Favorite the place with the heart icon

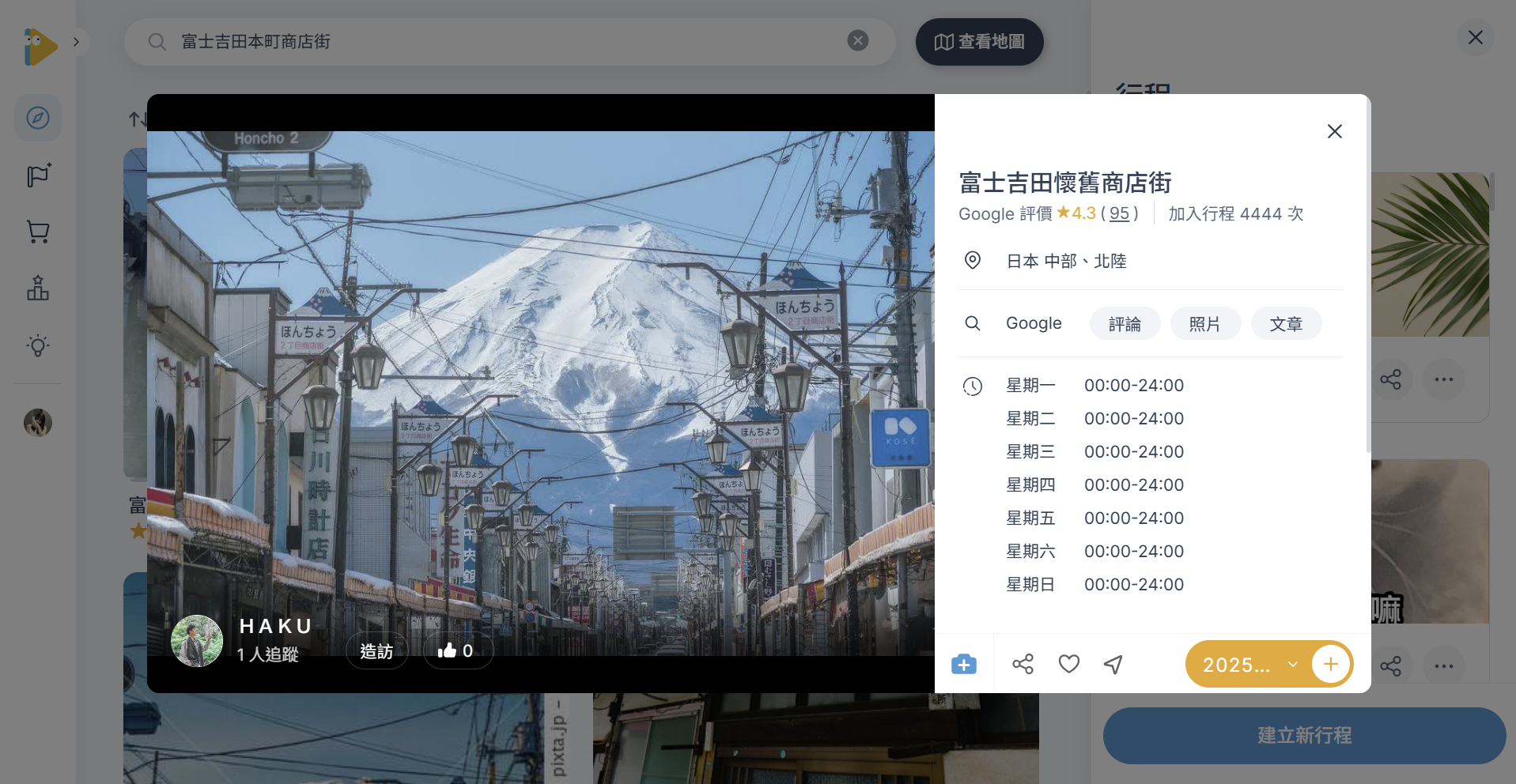point(1068,664)
